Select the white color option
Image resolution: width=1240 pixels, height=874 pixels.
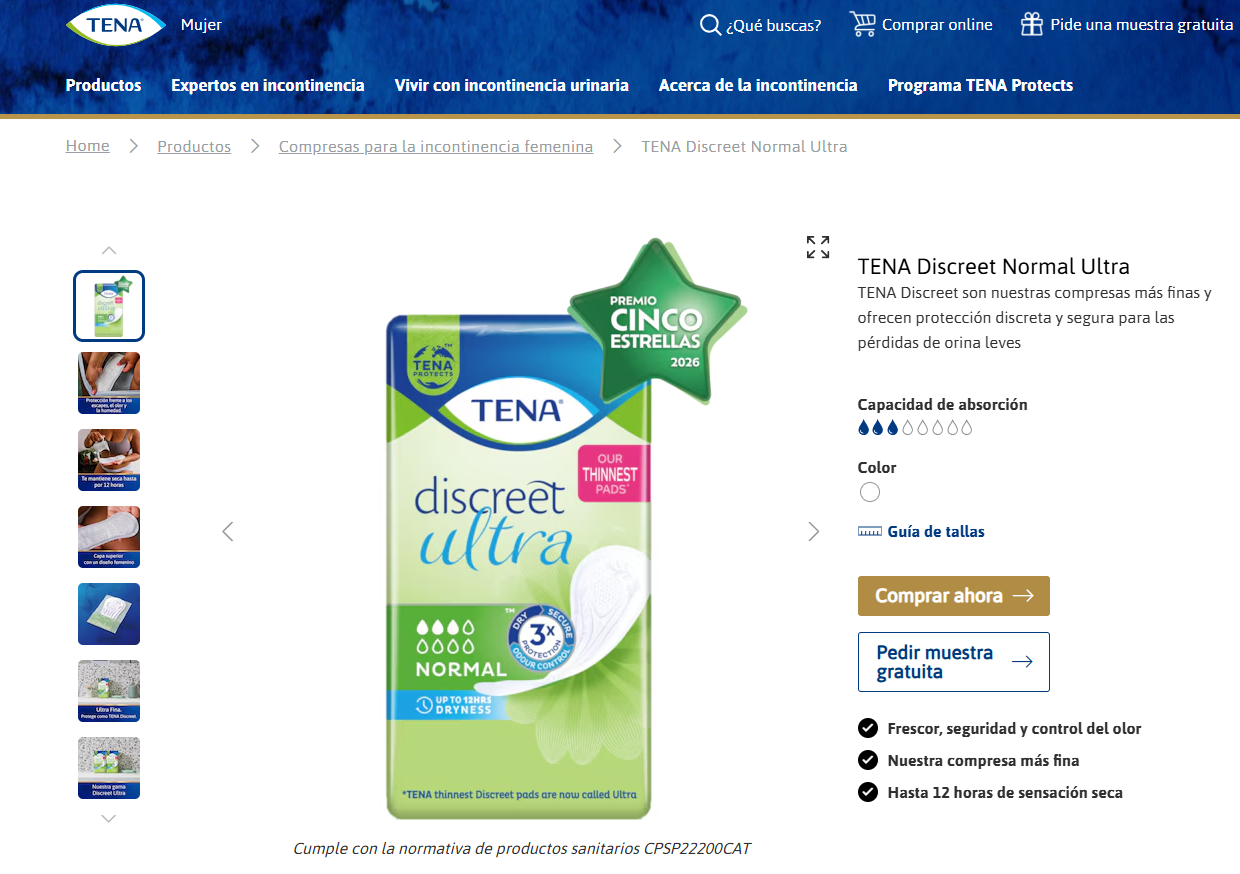(870, 492)
